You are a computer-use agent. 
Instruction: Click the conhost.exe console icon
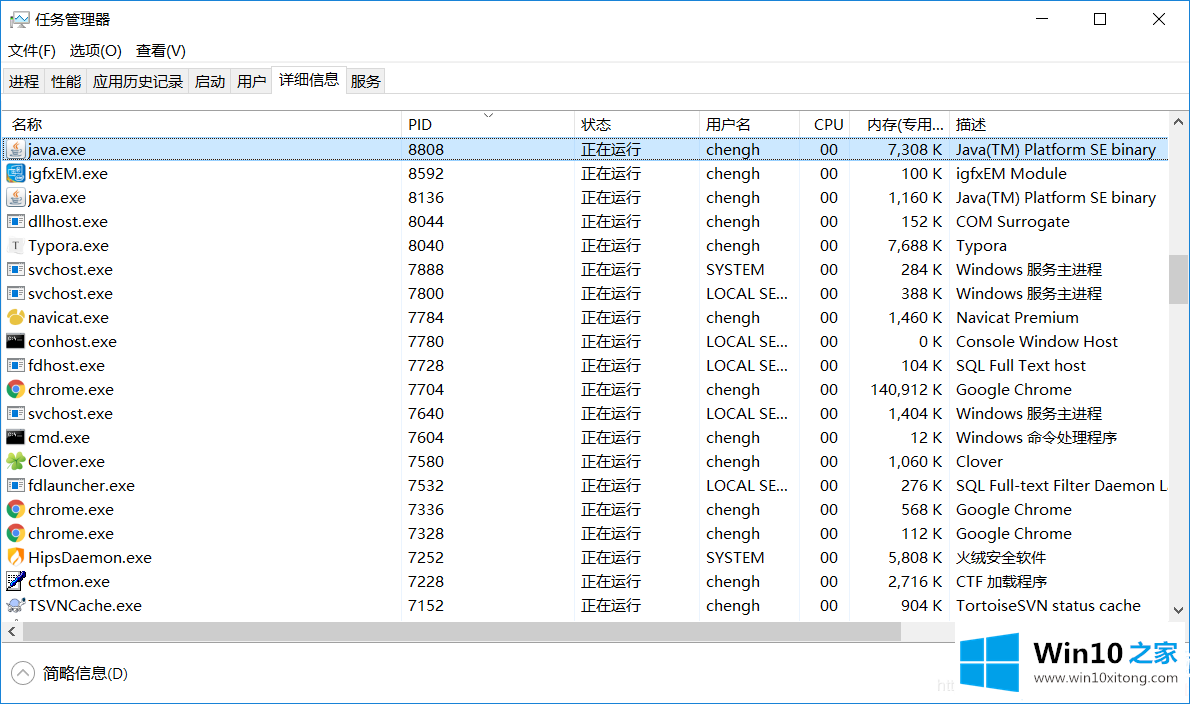pyautogui.click(x=15, y=341)
